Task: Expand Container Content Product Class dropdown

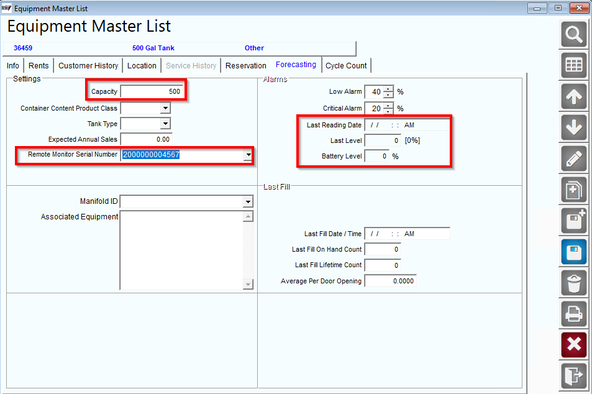Action: click(x=165, y=108)
